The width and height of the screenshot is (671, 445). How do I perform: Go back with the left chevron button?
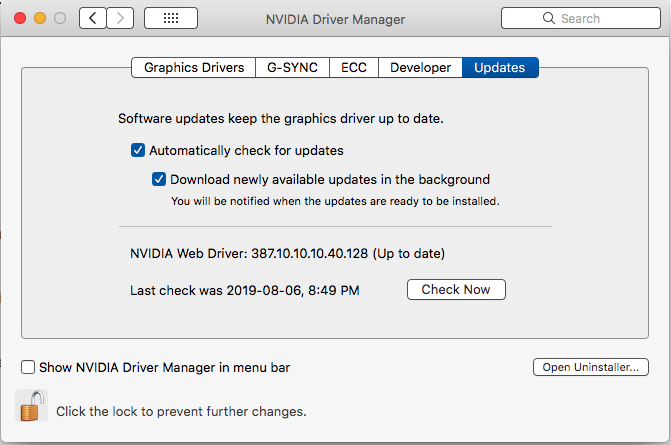tap(92, 18)
